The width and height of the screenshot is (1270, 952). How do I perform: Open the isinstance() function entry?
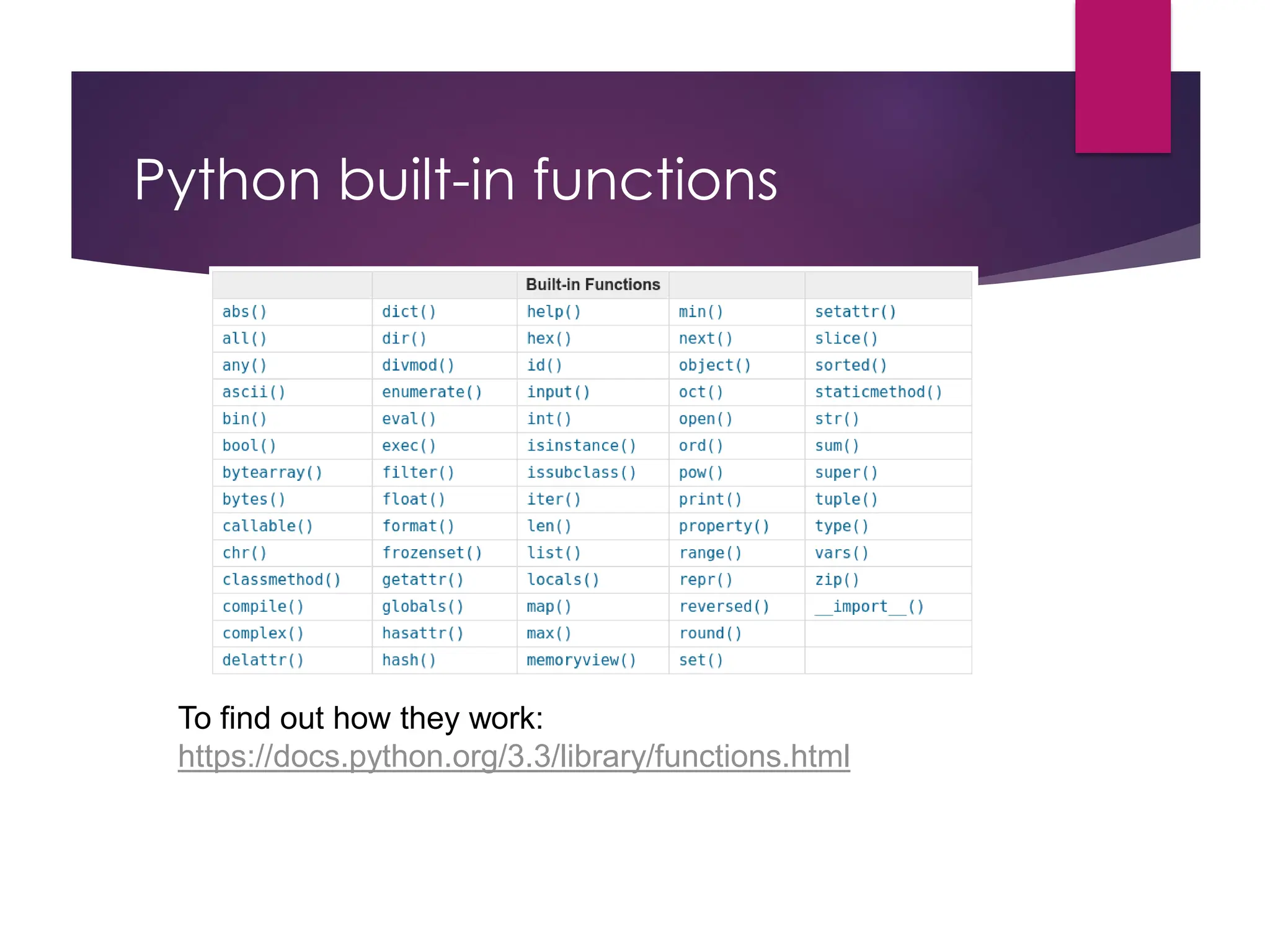point(581,446)
